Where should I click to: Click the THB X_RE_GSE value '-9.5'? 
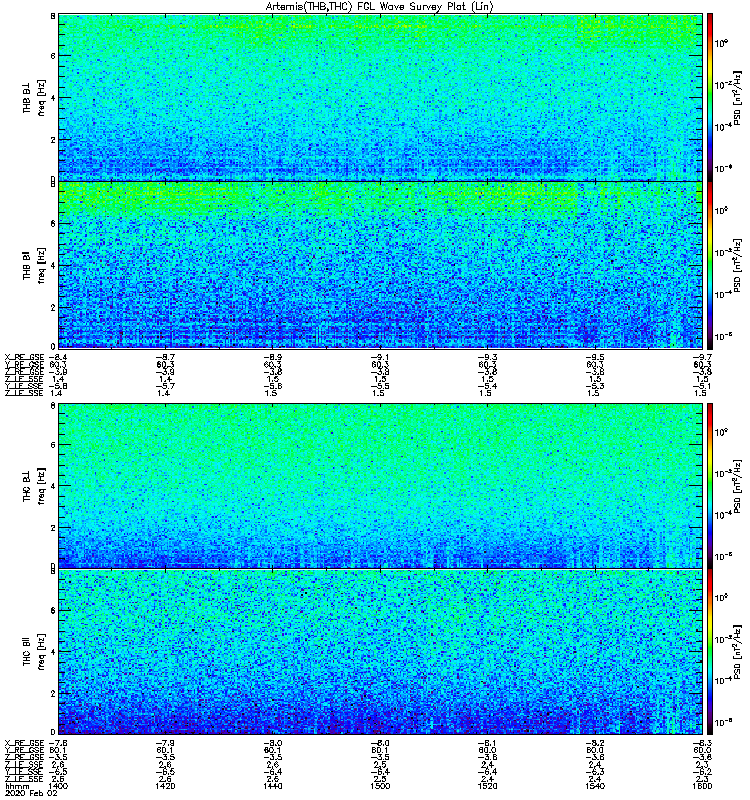click(594, 357)
